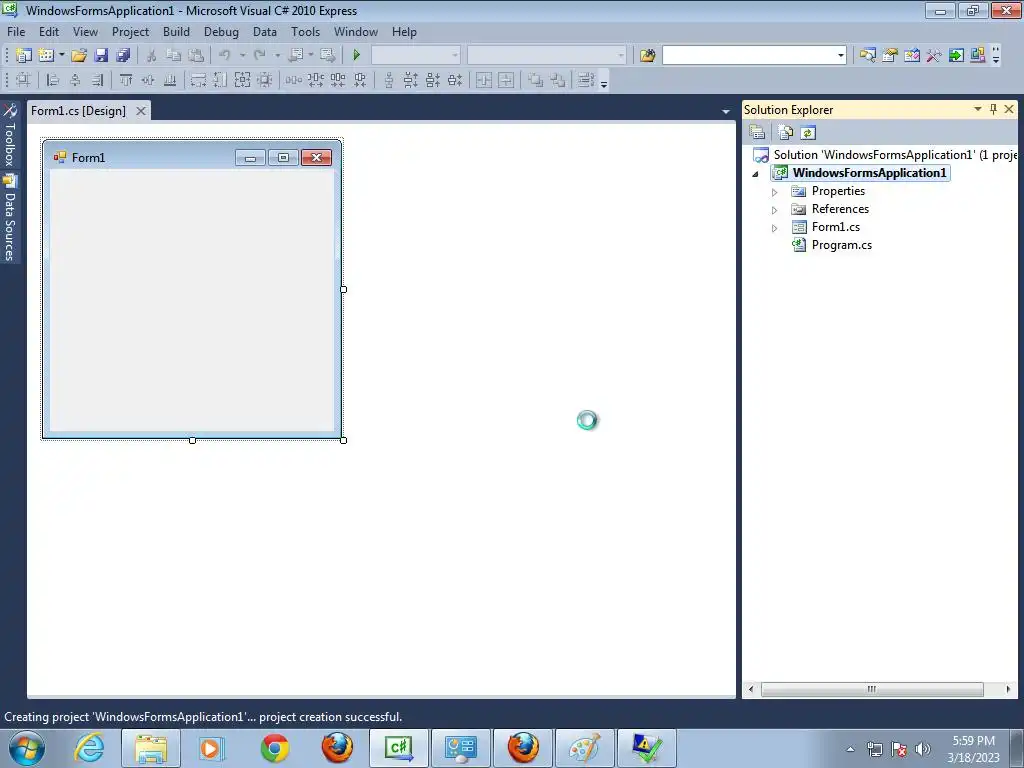Screen dimensions: 1024x768
Task: Click the volume speaker tray icon
Action: point(923,749)
